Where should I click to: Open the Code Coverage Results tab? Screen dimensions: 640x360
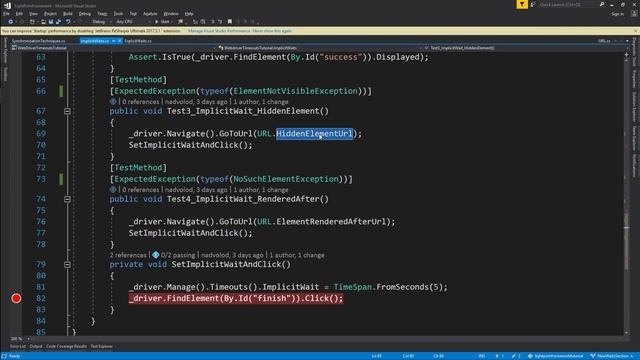(x=66, y=347)
